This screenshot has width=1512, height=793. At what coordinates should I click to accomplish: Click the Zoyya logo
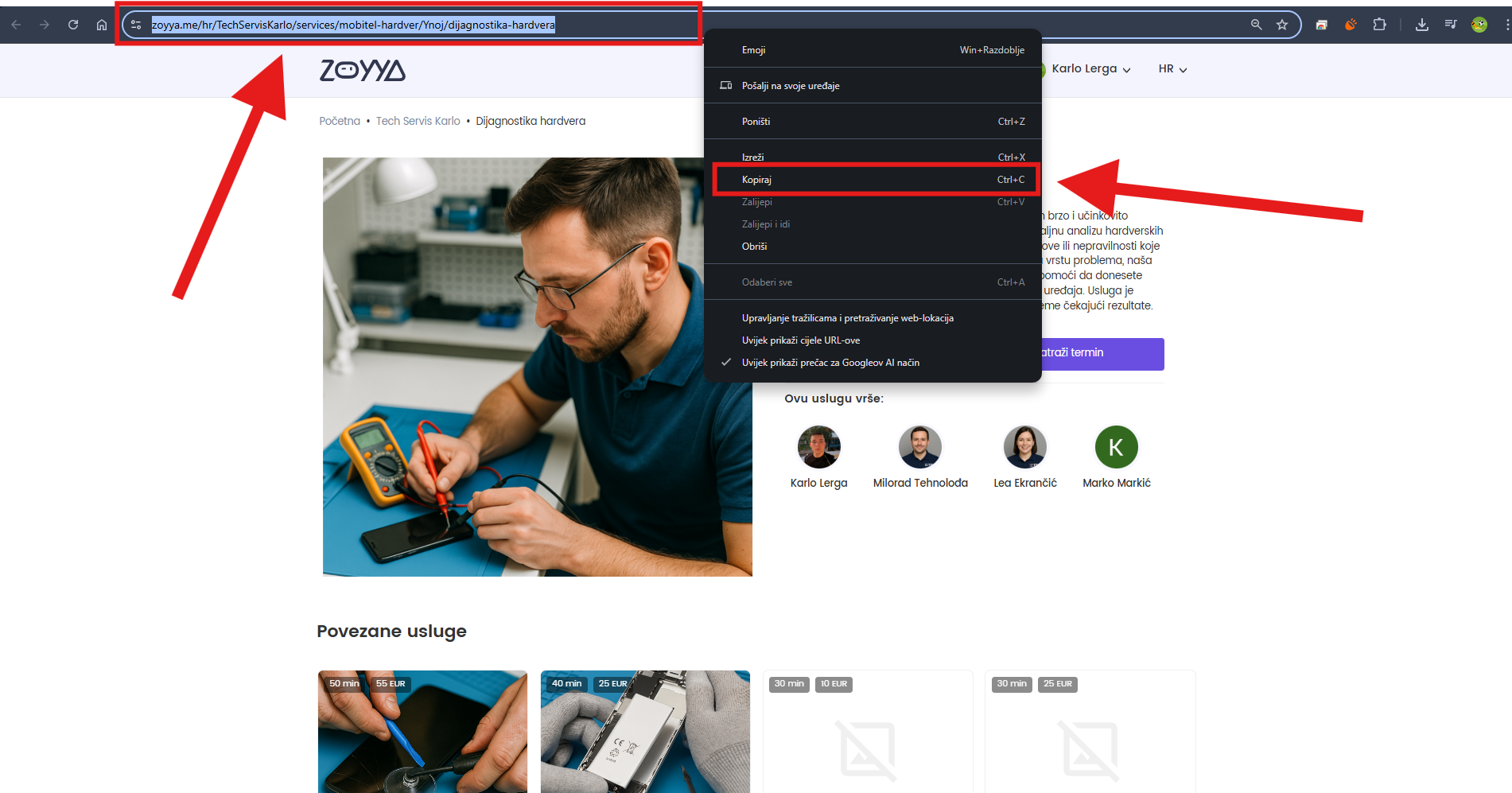[x=363, y=70]
